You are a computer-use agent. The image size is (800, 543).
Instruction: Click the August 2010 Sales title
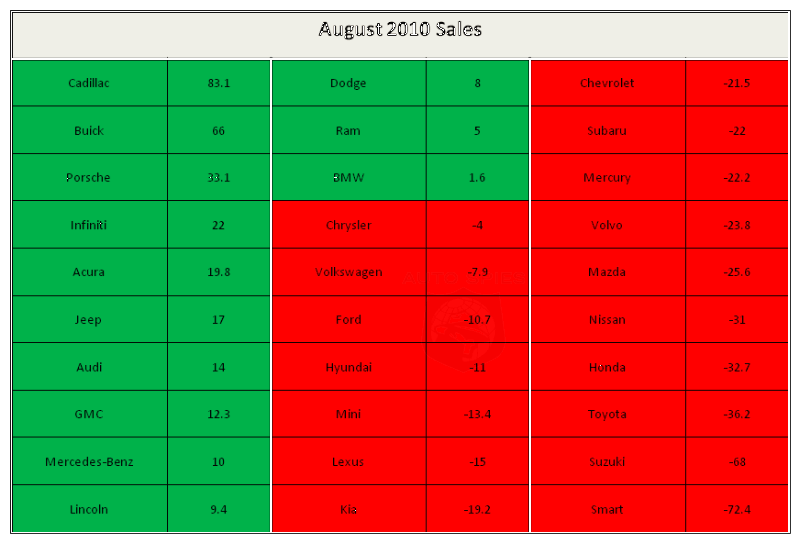(x=400, y=29)
